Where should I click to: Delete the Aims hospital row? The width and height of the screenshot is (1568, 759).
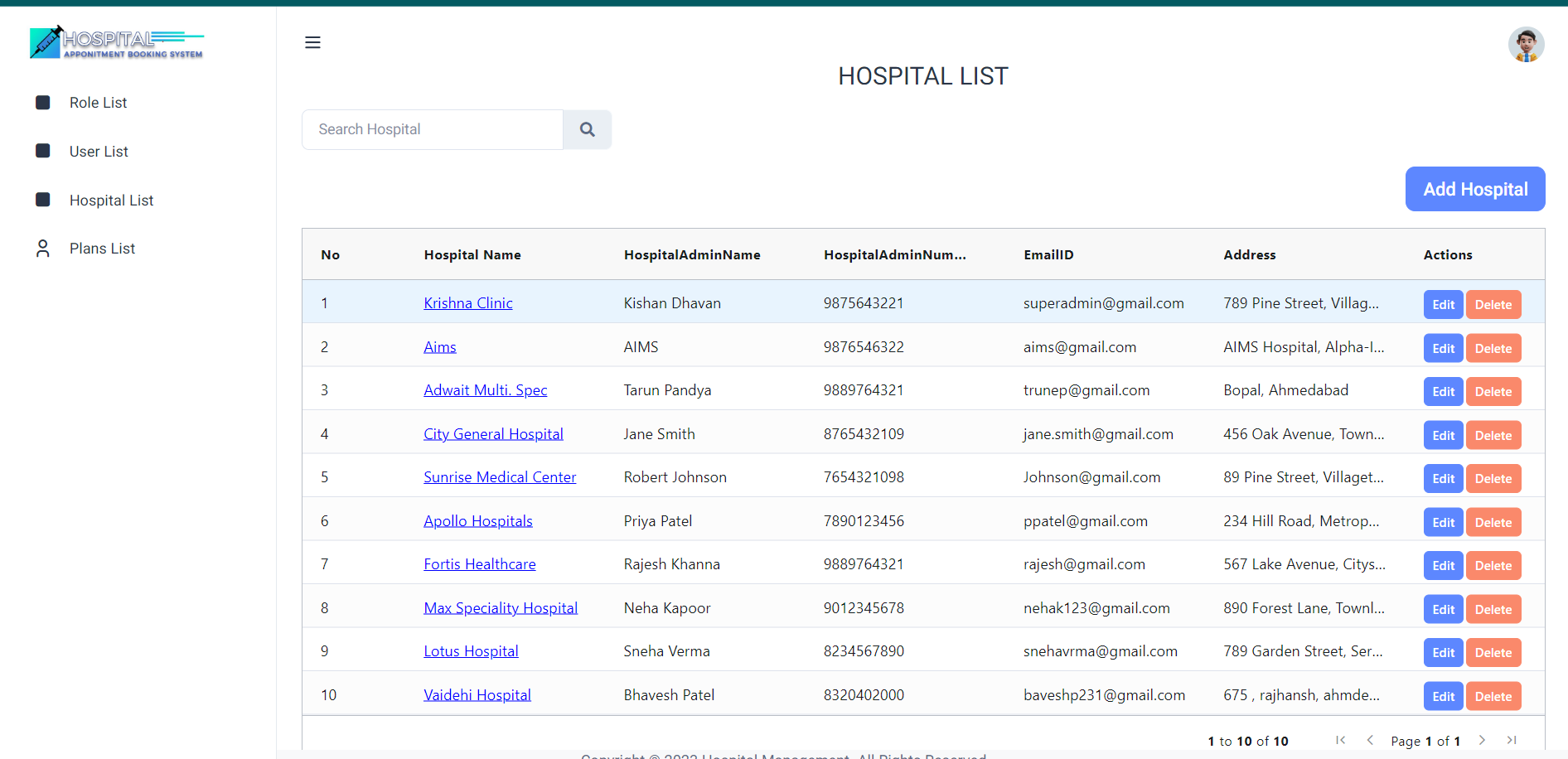[x=1493, y=349]
